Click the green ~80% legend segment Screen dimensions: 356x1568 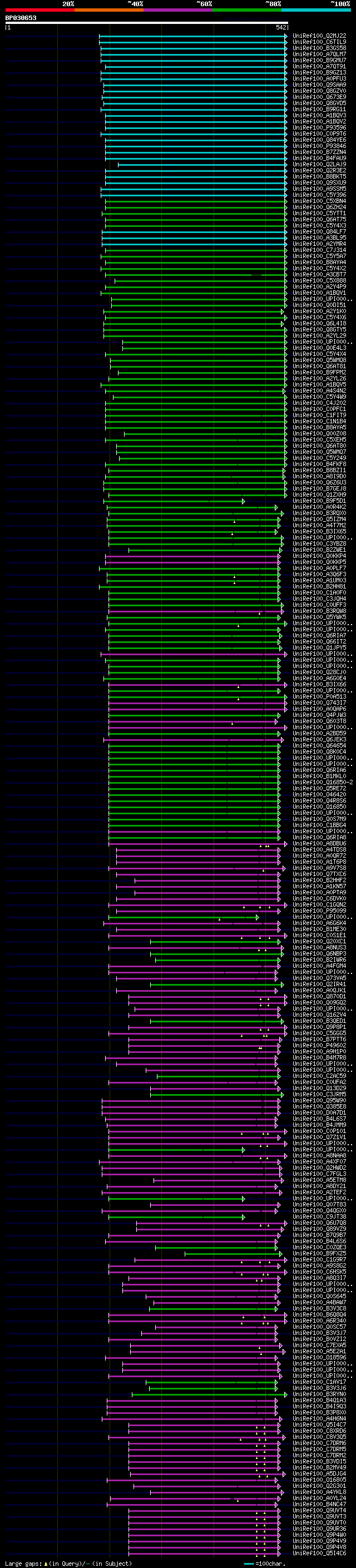tap(247, 10)
